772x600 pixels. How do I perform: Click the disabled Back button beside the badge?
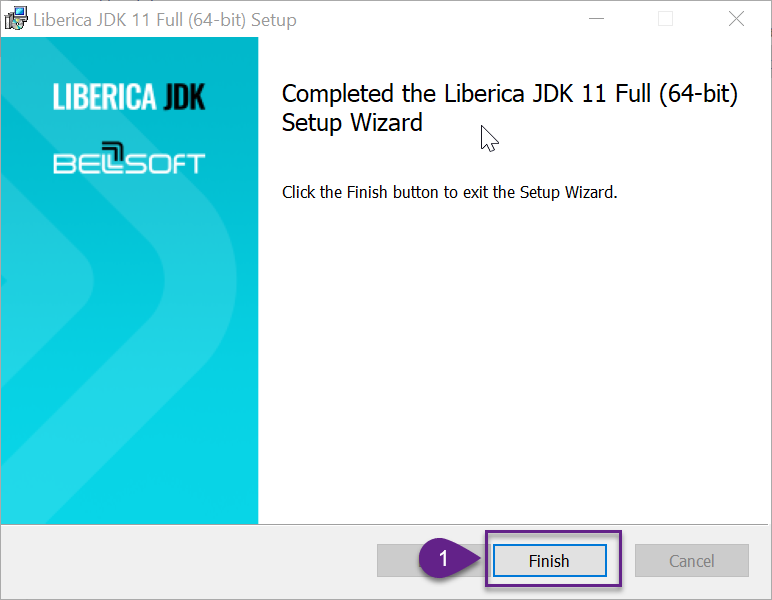398,560
